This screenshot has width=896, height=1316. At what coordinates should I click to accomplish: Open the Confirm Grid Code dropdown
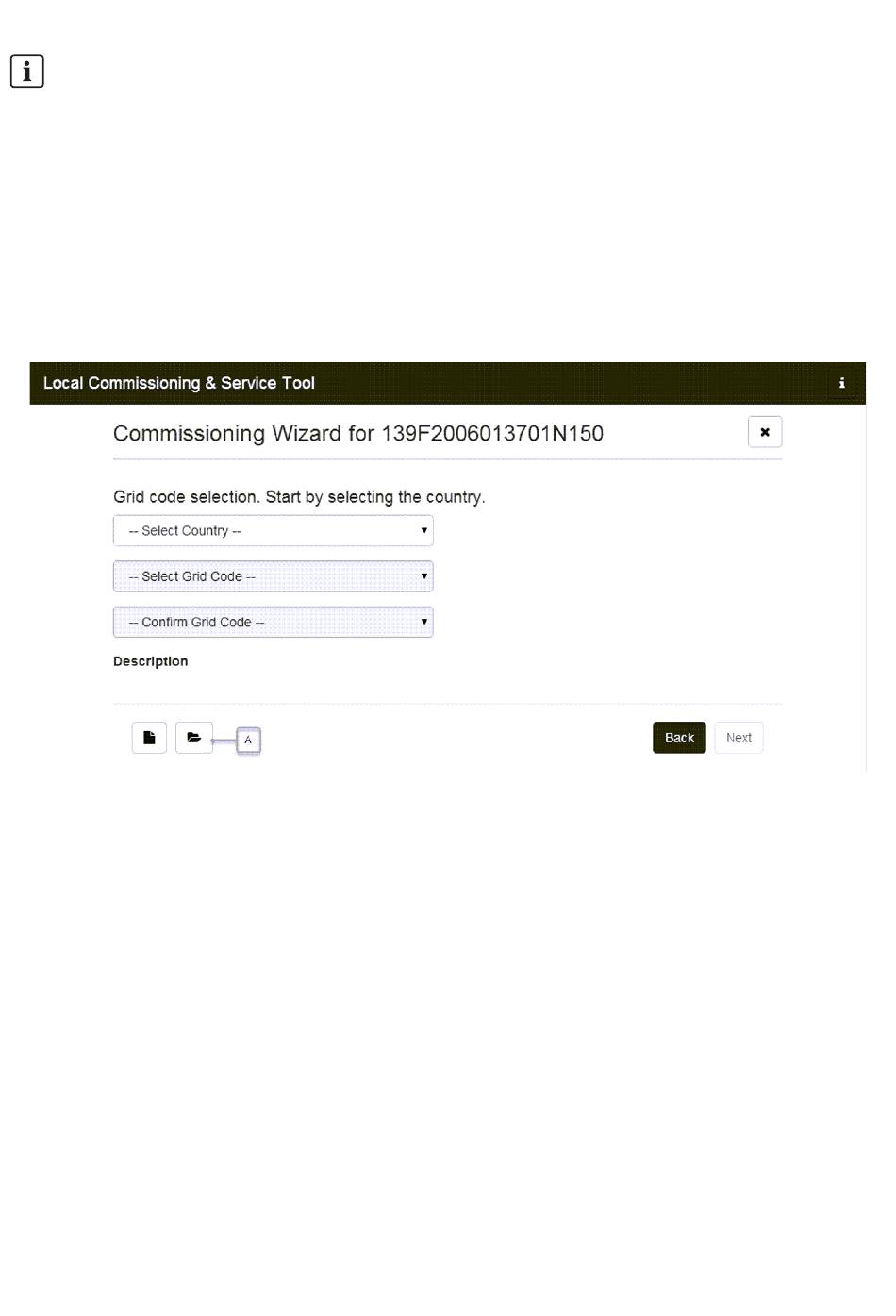[273, 622]
